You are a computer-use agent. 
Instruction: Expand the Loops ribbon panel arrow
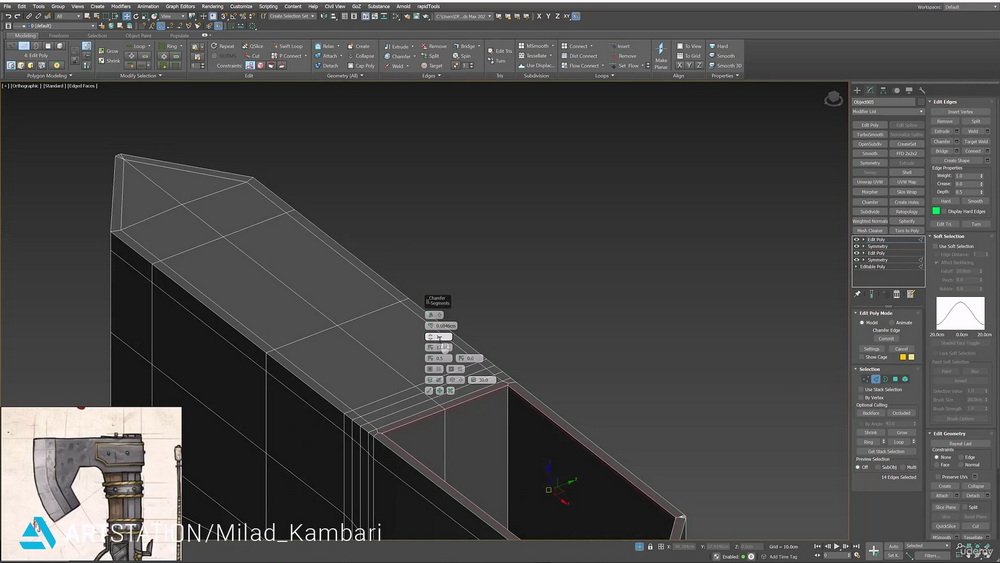[613, 76]
